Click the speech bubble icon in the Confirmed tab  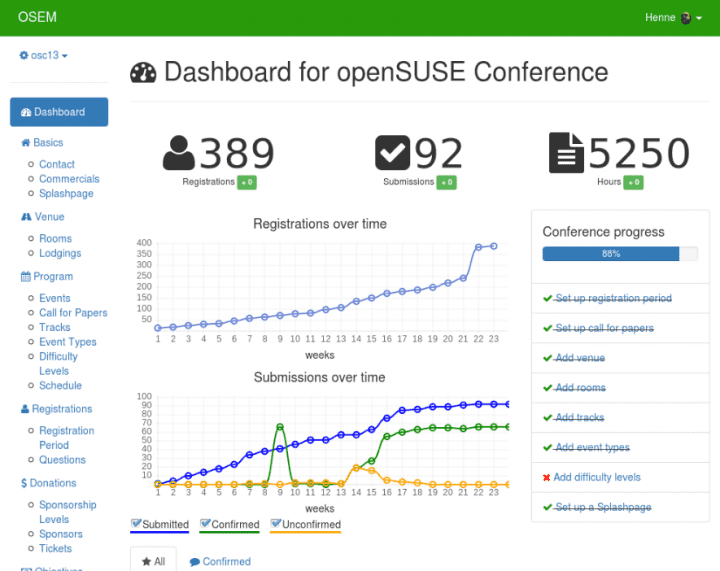195,562
